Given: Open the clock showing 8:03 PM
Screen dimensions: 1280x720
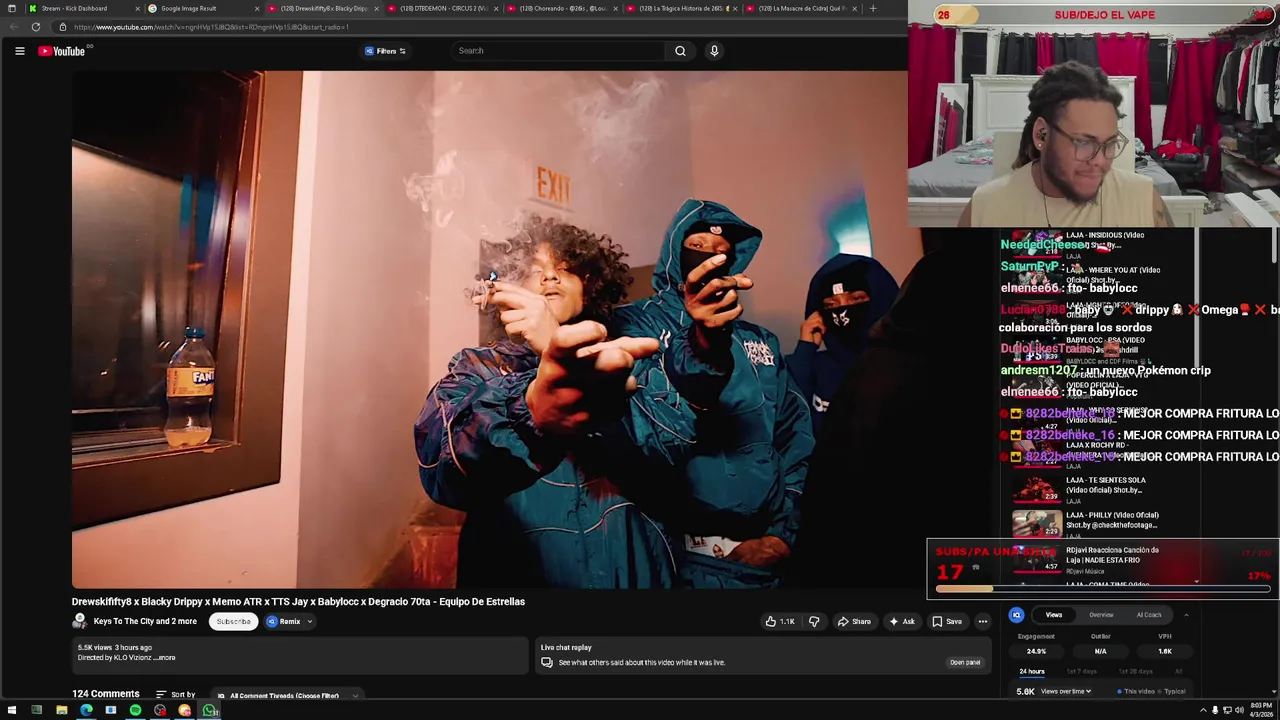Looking at the screenshot, I should pyautogui.click(x=1261, y=710).
